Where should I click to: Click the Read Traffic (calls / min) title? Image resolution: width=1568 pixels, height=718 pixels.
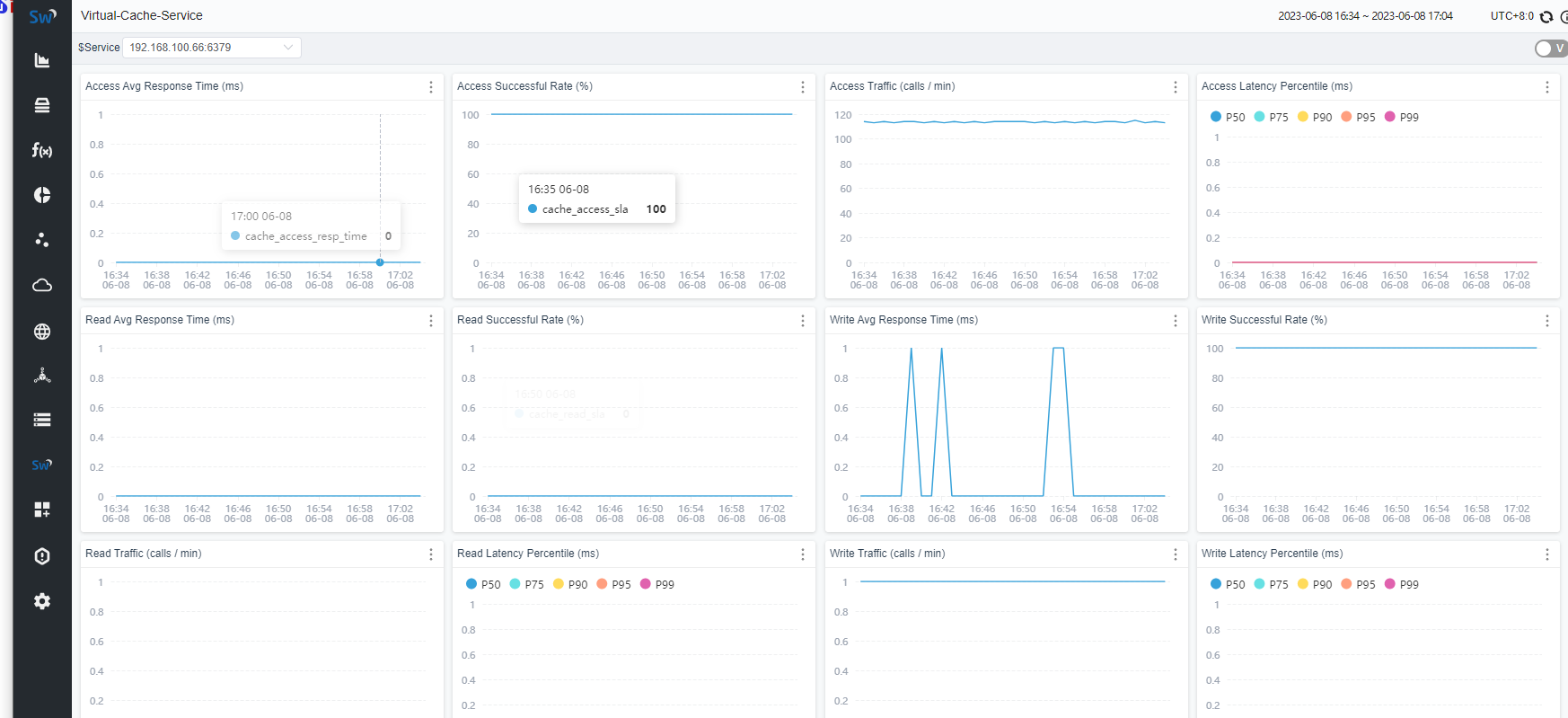click(x=143, y=554)
